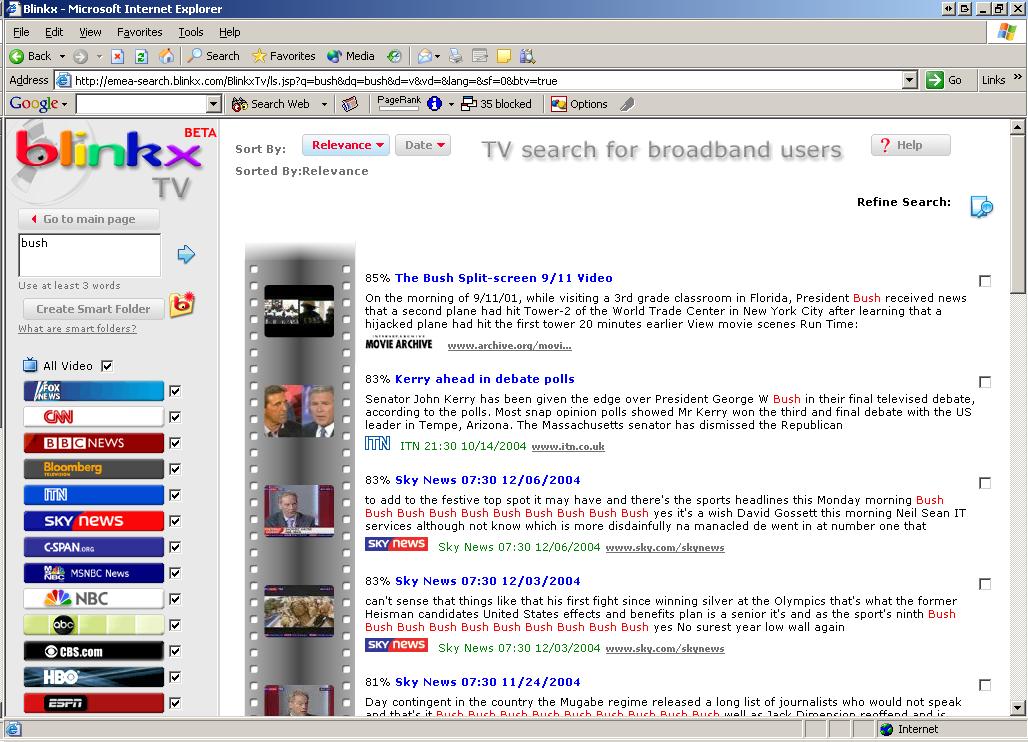Open the Tools menu
1028x742 pixels.
[191, 31]
